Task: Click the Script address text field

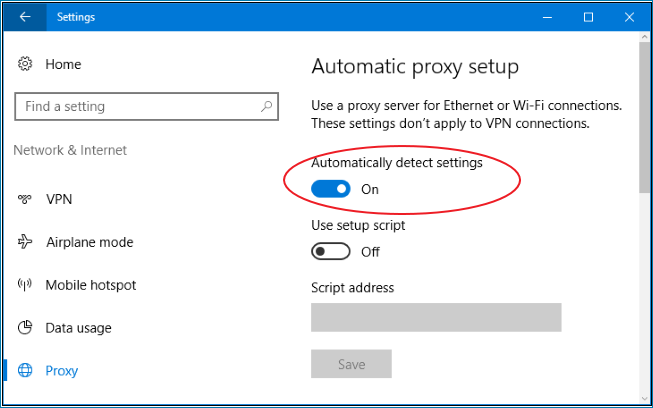Action: pyautogui.click(x=436, y=317)
